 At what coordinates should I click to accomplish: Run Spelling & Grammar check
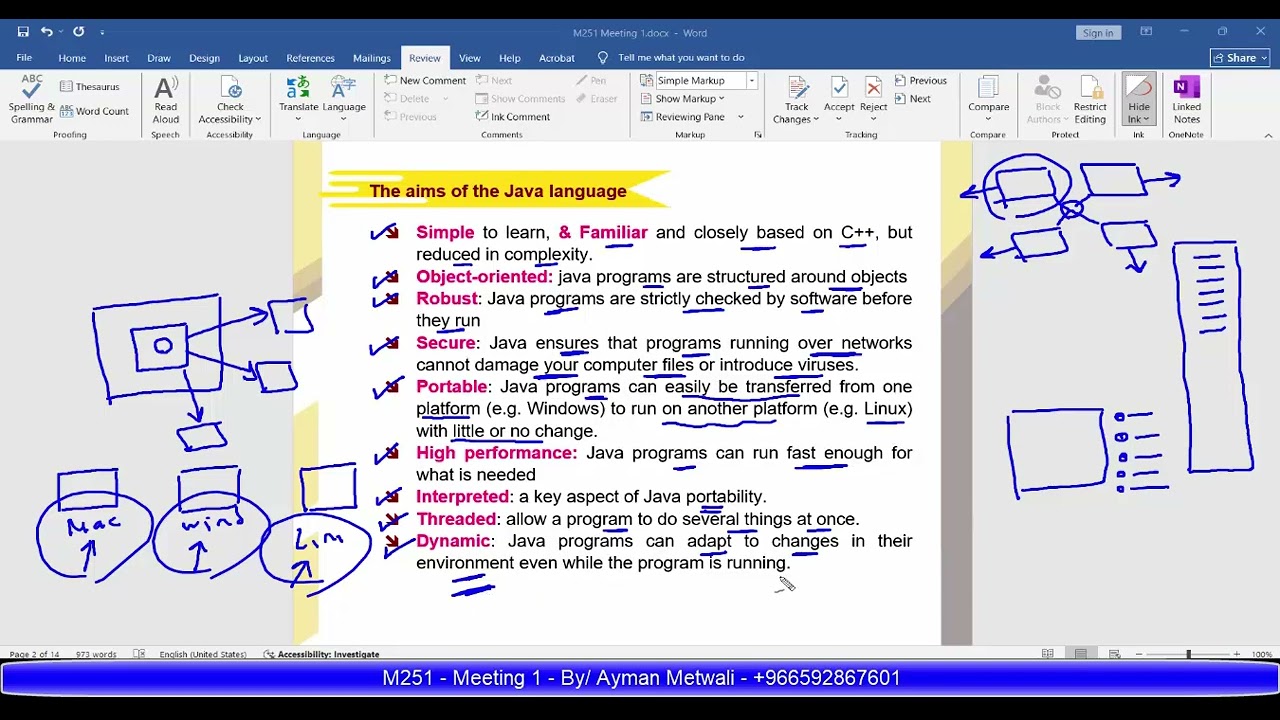31,100
